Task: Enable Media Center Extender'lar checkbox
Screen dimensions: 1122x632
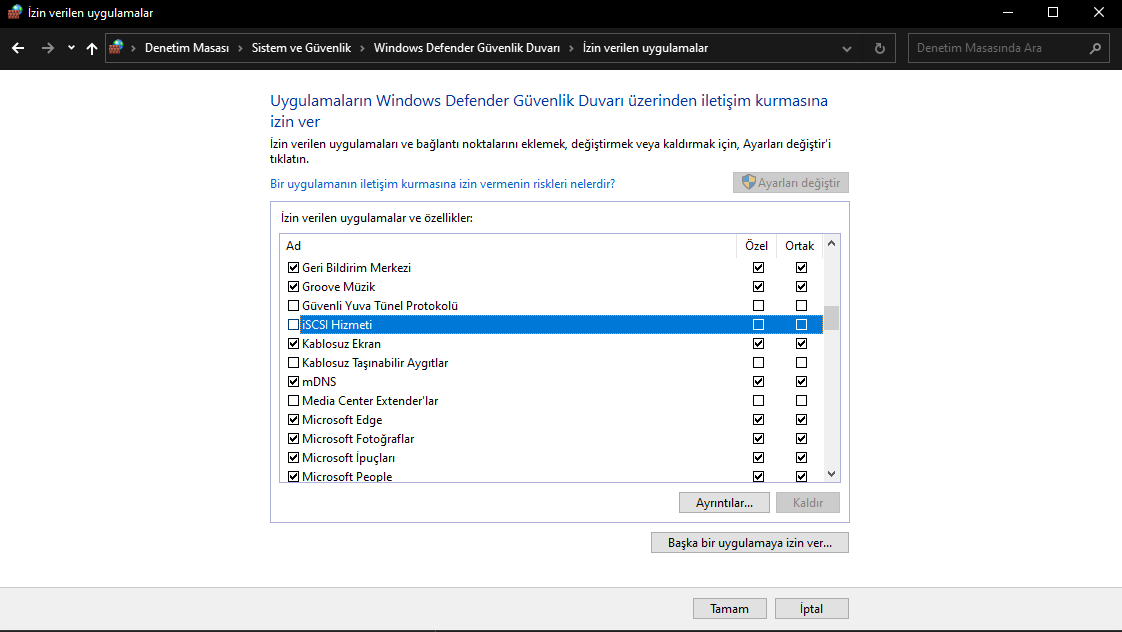Action: pyautogui.click(x=293, y=401)
